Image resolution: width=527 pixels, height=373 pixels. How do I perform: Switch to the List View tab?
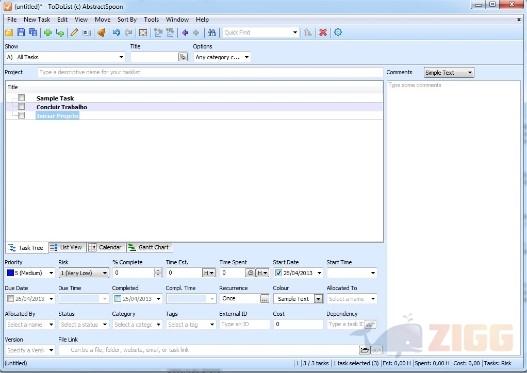(x=67, y=247)
